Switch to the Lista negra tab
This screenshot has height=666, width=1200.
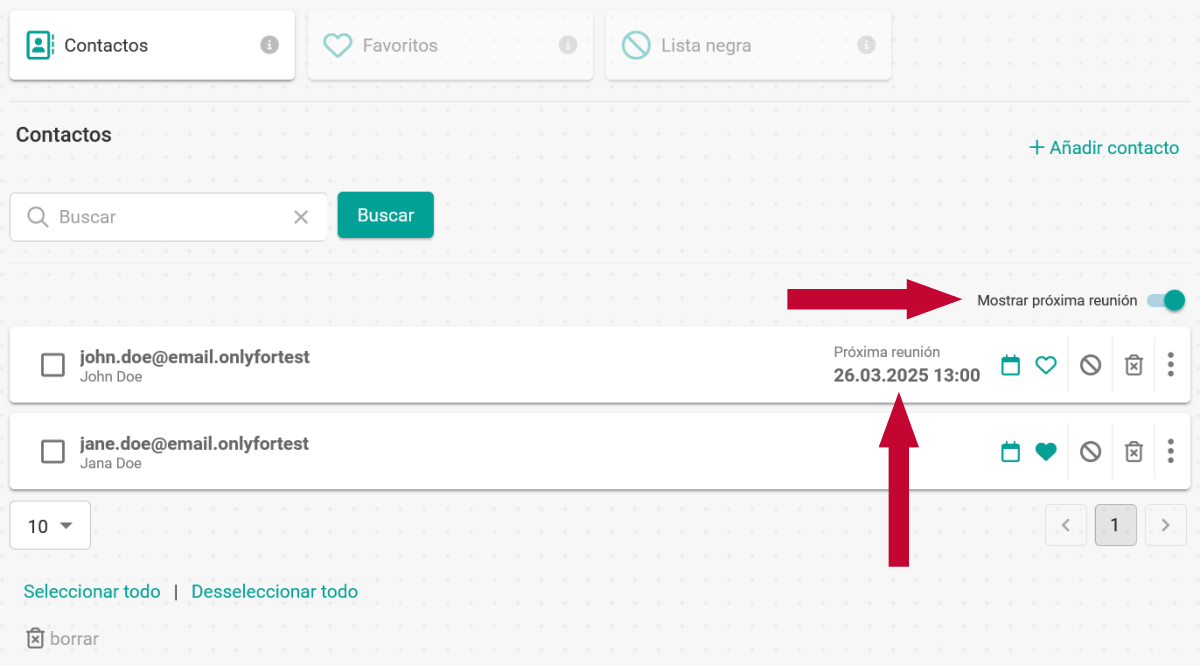click(748, 45)
